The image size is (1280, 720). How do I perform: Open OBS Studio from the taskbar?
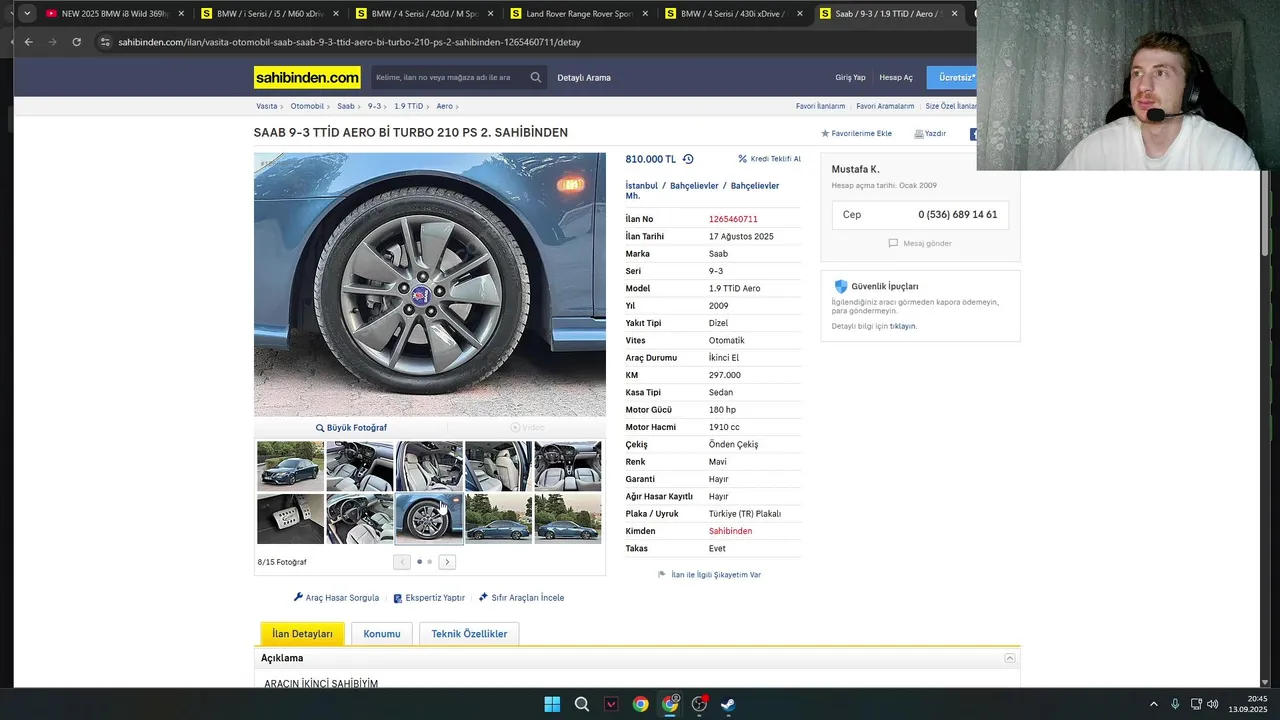tap(699, 704)
